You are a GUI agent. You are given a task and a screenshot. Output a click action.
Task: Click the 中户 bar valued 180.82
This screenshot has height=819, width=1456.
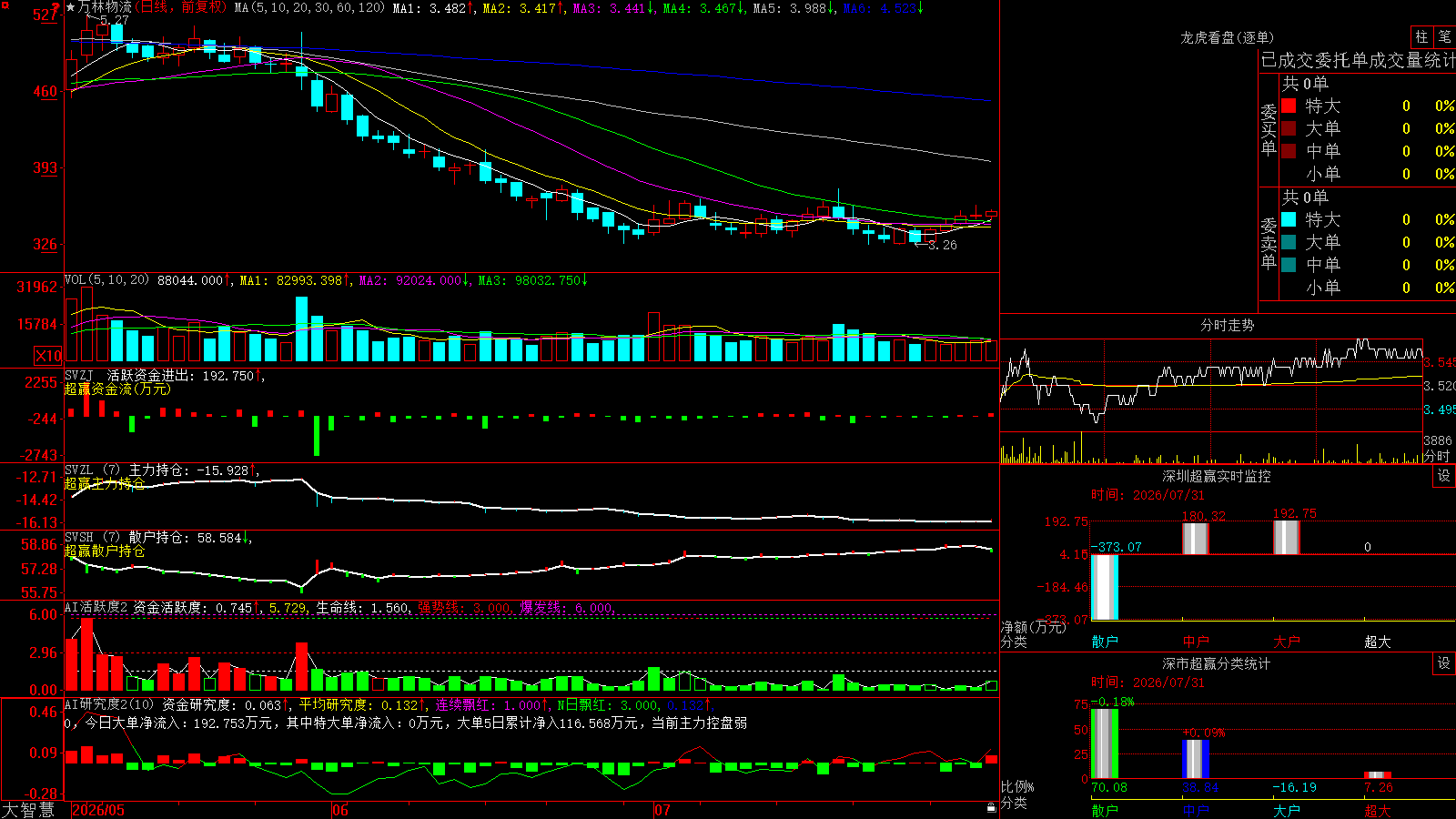[x=1196, y=539]
